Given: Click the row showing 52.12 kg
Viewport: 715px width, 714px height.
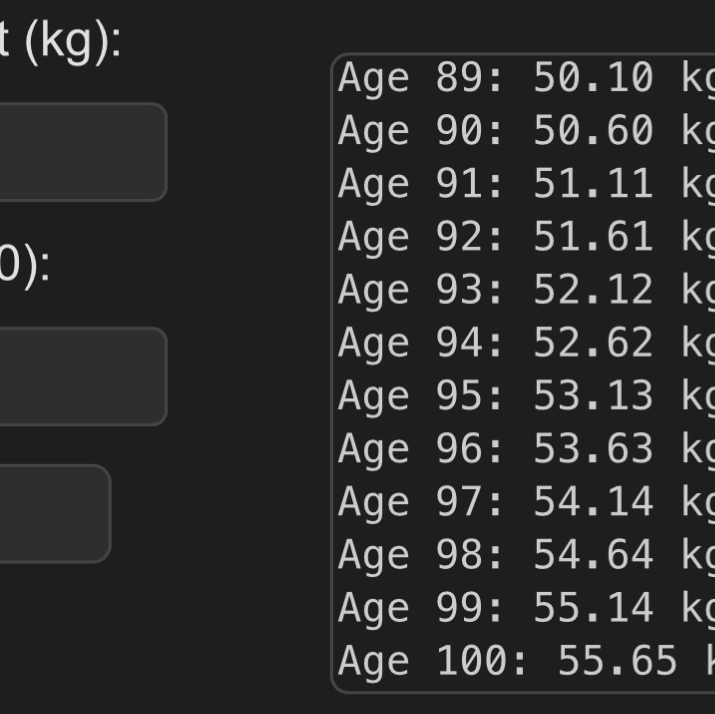Looking at the screenshot, I should click(x=525, y=290).
